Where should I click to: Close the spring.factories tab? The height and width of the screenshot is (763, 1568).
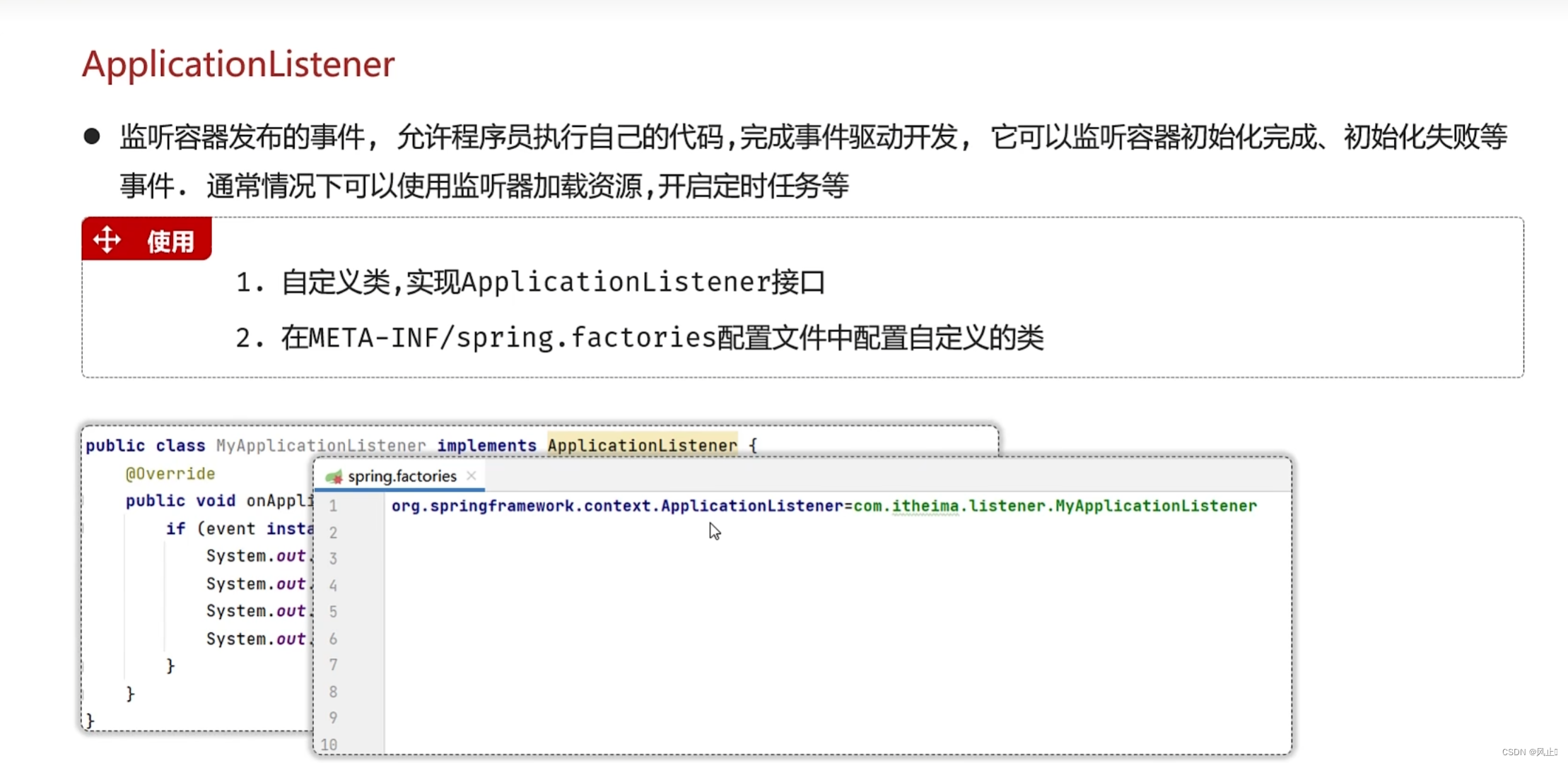point(472,475)
